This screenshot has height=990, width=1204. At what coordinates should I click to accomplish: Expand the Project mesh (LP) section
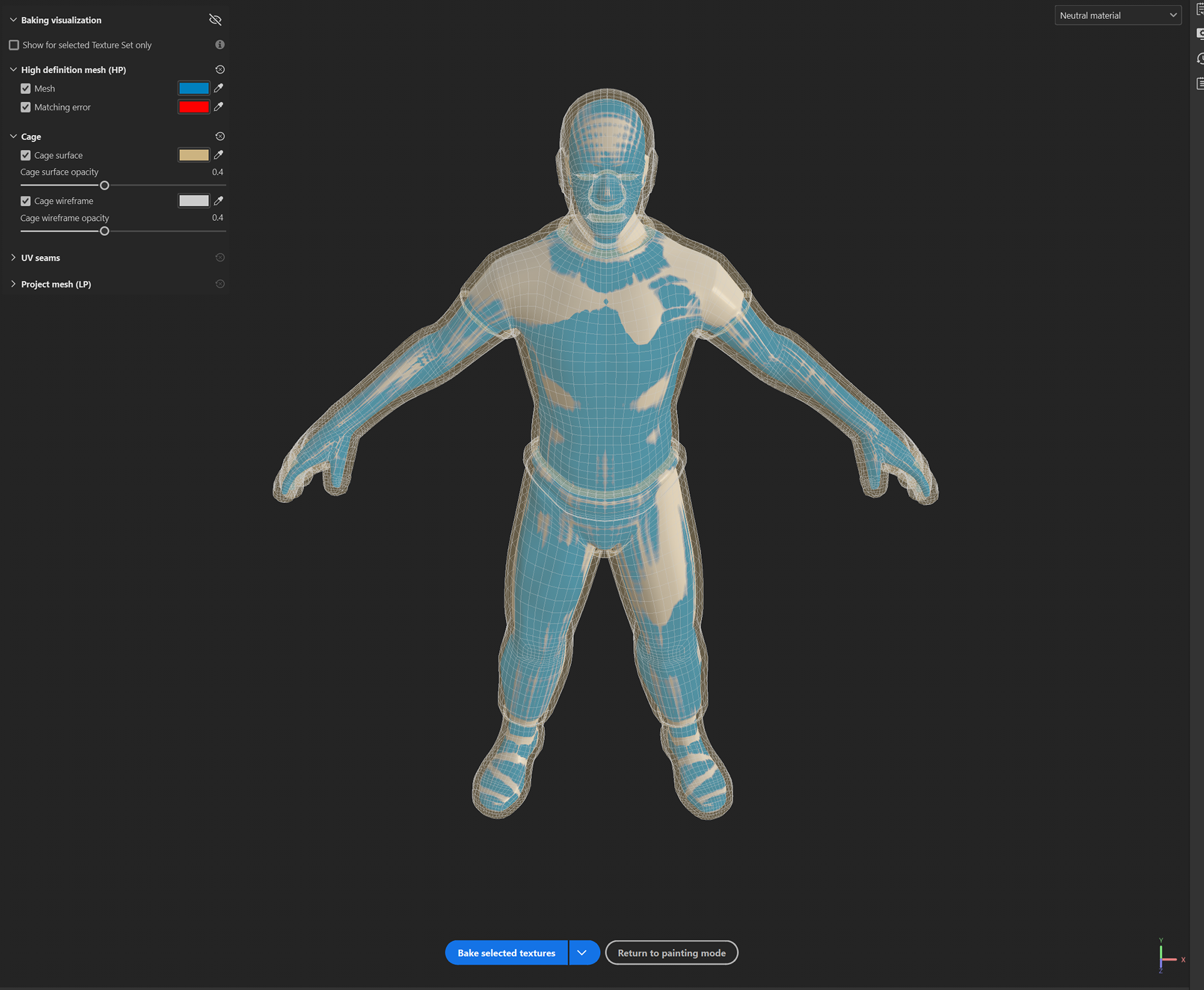coord(13,284)
